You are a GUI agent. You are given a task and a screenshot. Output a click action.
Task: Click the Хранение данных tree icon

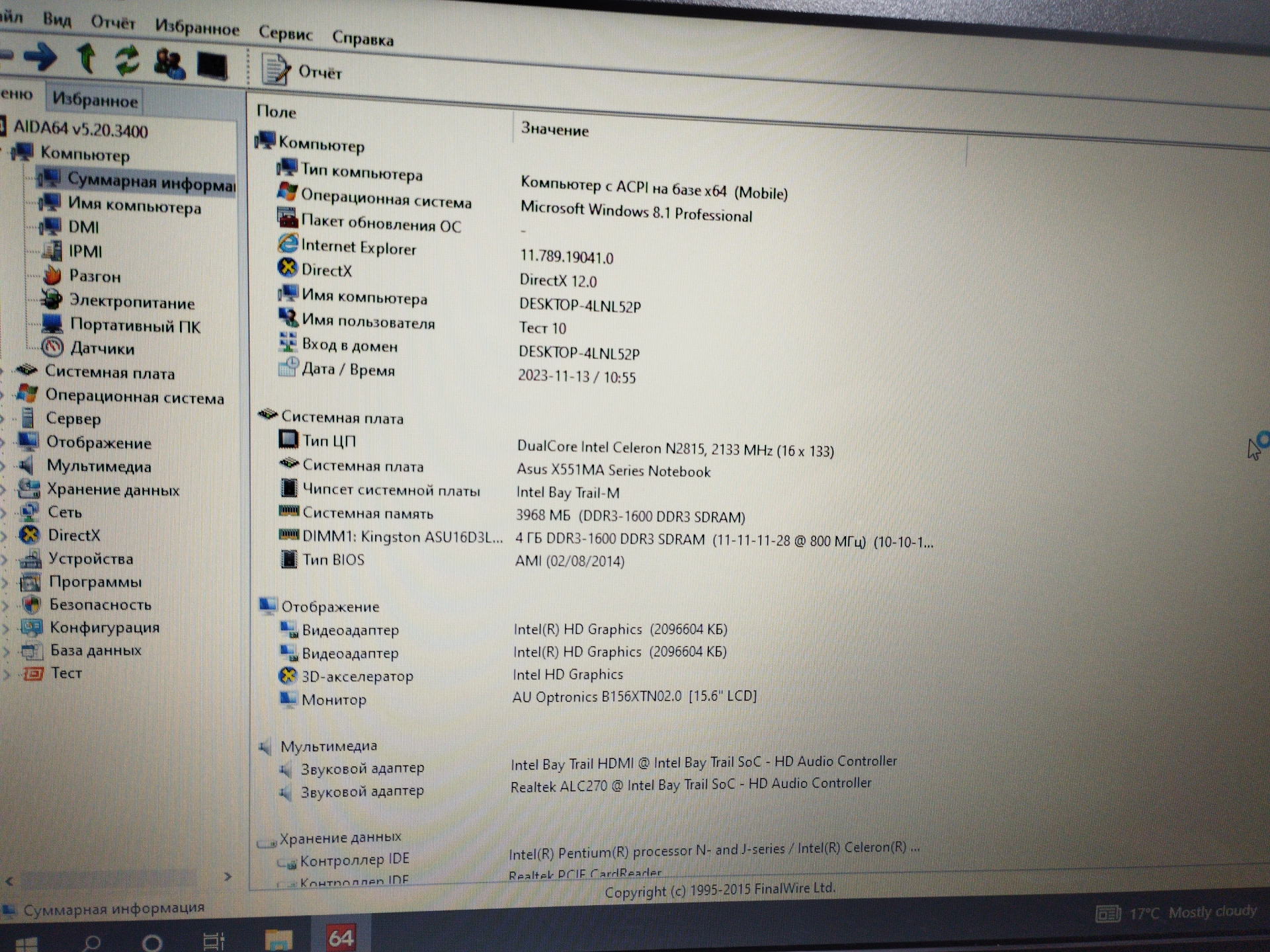[x=28, y=488]
